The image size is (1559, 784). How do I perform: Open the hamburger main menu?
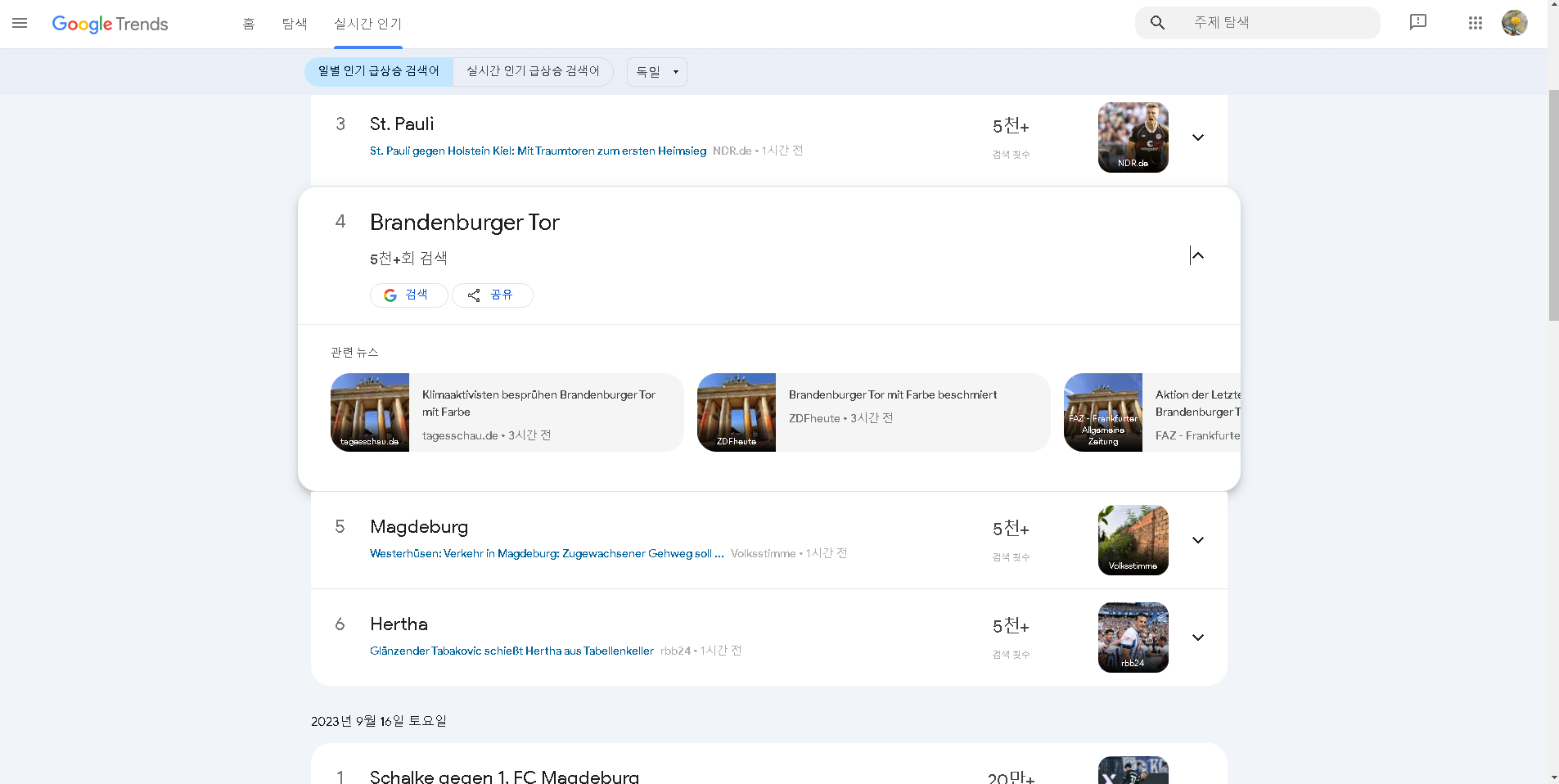(x=20, y=23)
